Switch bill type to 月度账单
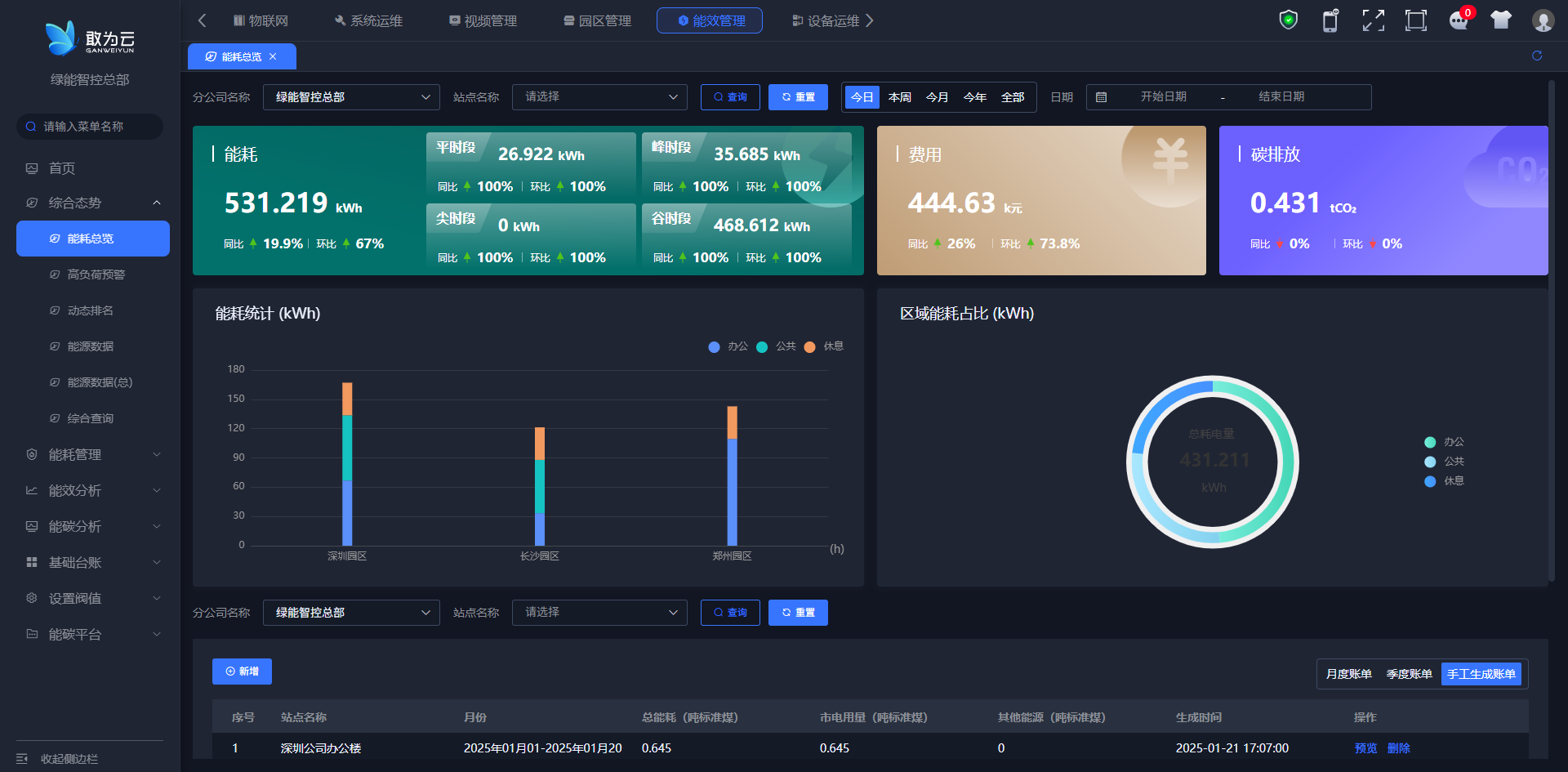Viewport: 1568px width, 772px height. pyautogui.click(x=1348, y=674)
